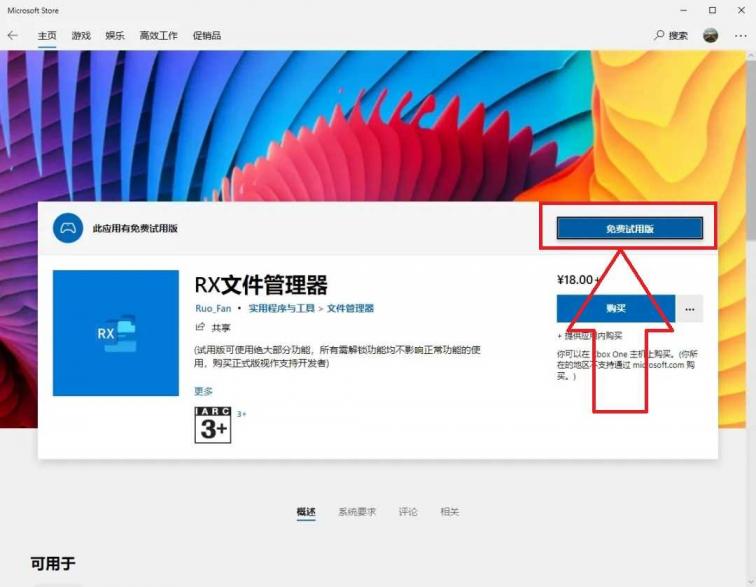Click the 搜索 search button
Viewport: 756px width, 587px height.
671,35
